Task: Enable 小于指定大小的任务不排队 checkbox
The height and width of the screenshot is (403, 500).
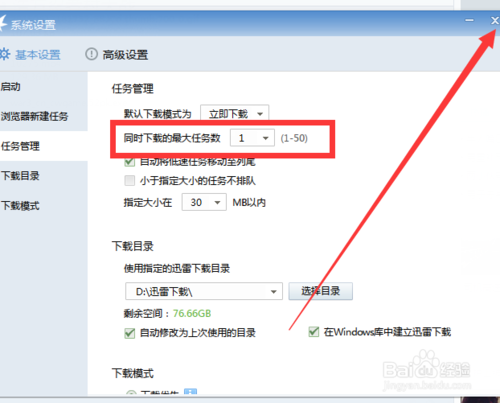Action: tap(130, 181)
